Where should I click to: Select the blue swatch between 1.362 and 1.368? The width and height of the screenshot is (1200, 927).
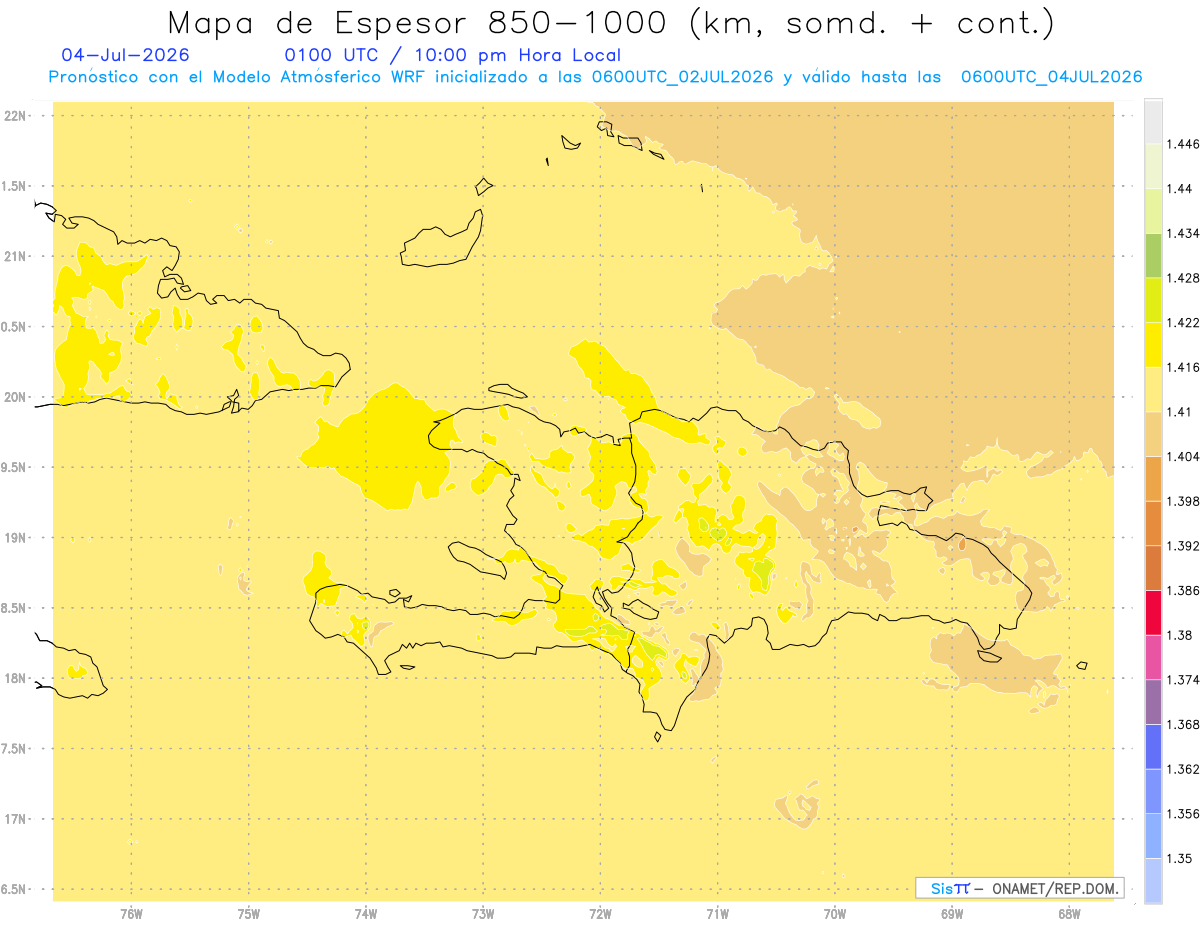tap(1153, 747)
